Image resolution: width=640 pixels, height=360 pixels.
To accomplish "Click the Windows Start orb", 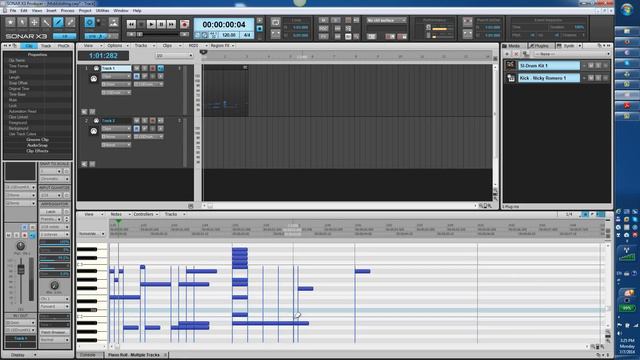I will [x=627, y=10].
